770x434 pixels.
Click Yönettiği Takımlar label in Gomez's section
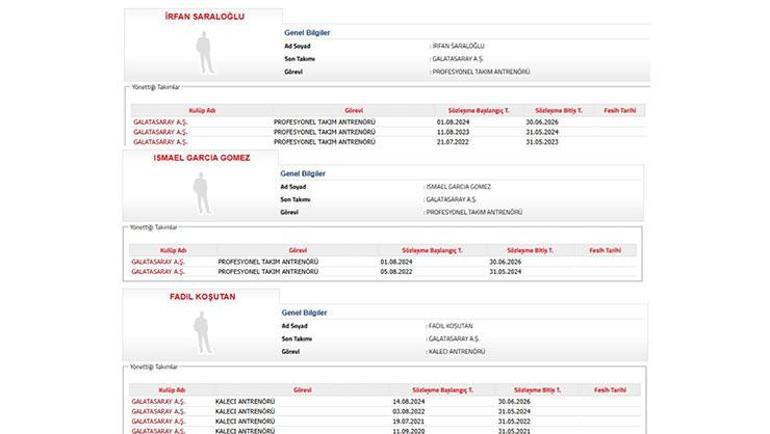153,227
